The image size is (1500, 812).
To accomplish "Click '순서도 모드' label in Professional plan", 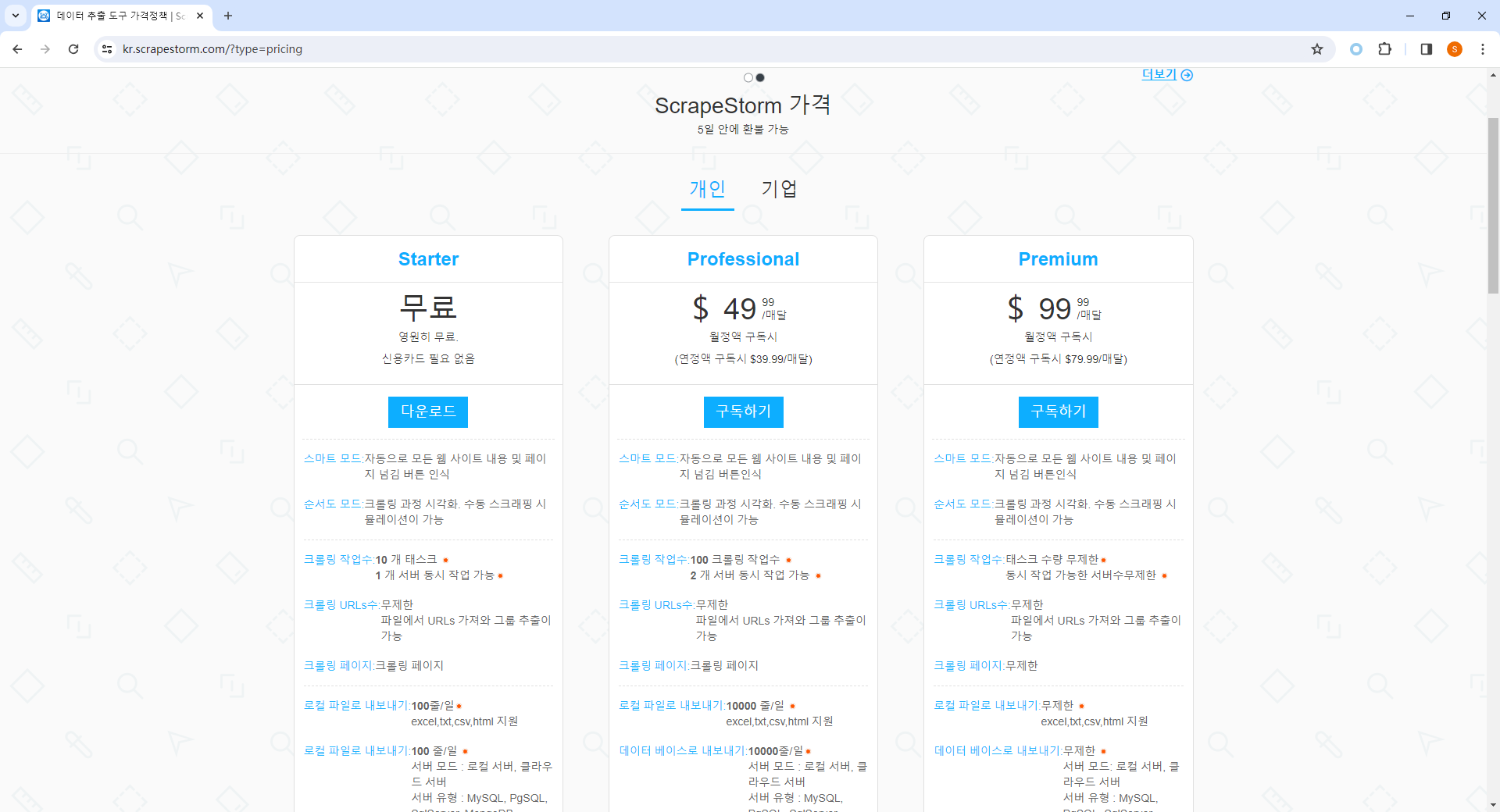I will coord(648,504).
